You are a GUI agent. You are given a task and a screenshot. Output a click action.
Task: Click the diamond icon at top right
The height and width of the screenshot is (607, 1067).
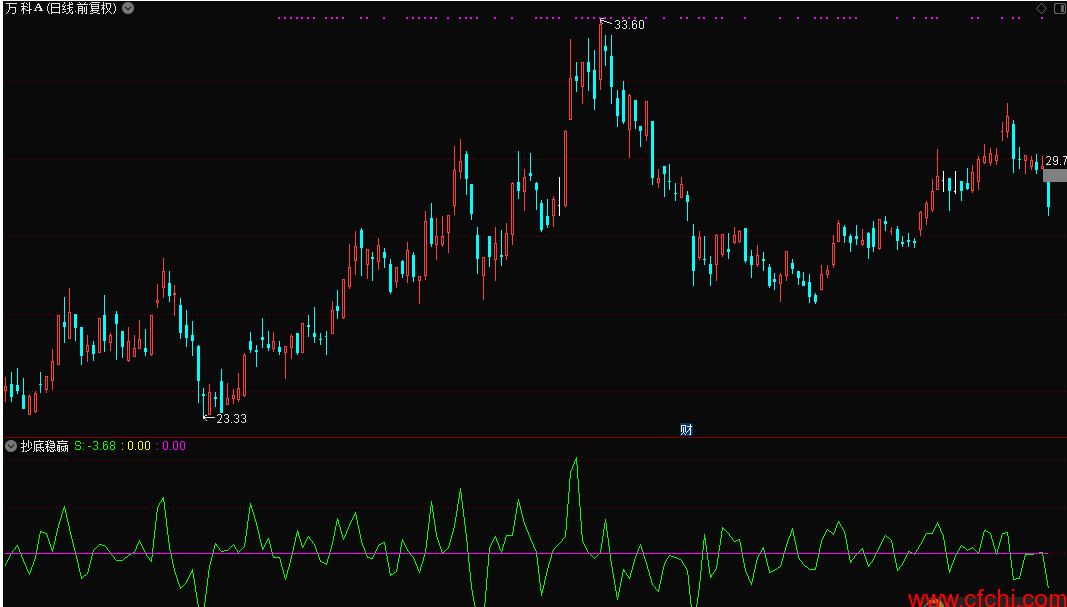pos(1041,9)
